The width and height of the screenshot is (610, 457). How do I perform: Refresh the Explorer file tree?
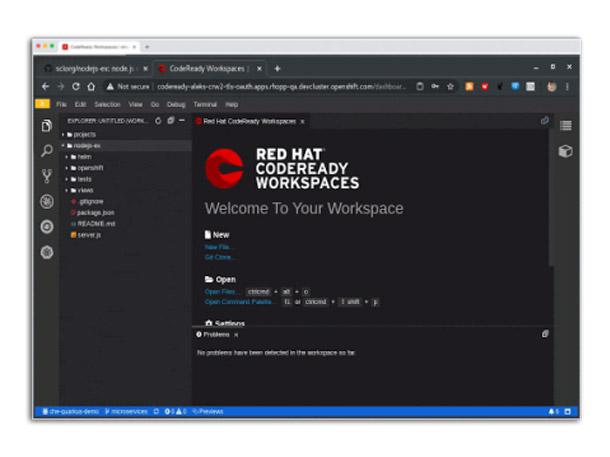[x=158, y=121]
